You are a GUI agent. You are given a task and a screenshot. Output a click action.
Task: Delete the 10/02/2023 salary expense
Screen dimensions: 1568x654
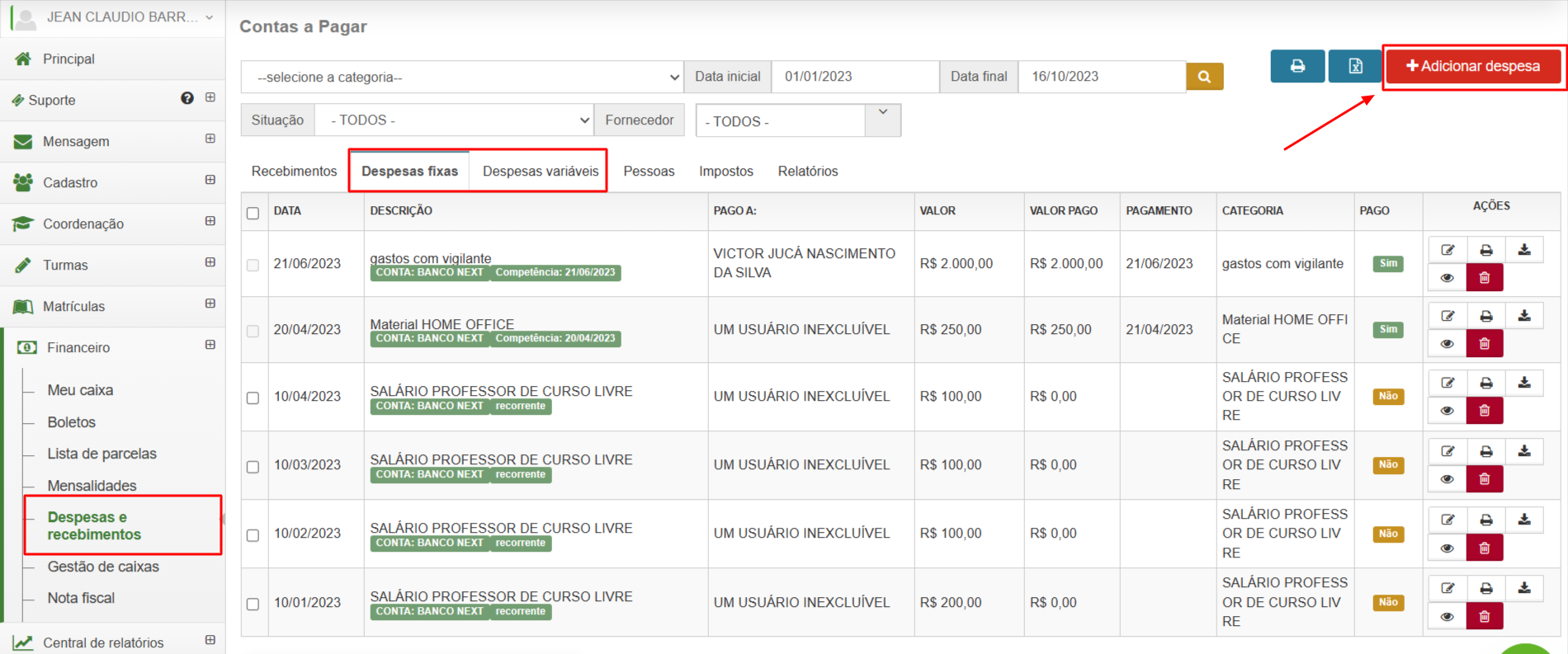click(x=1485, y=548)
